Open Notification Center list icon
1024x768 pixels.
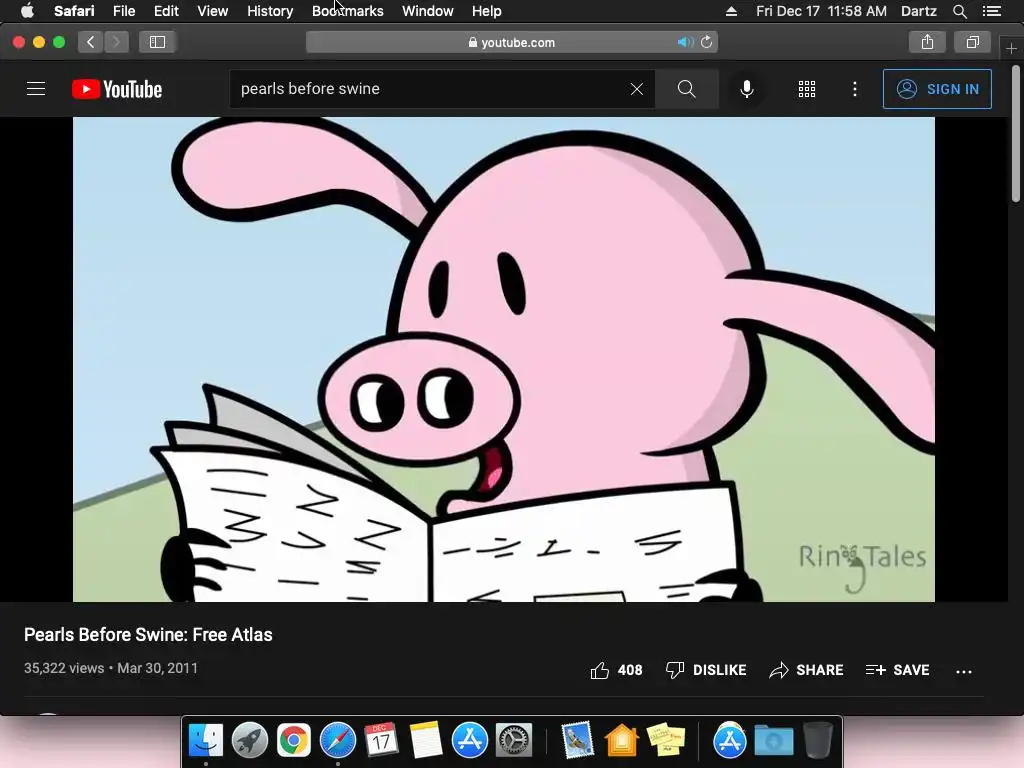tap(992, 11)
